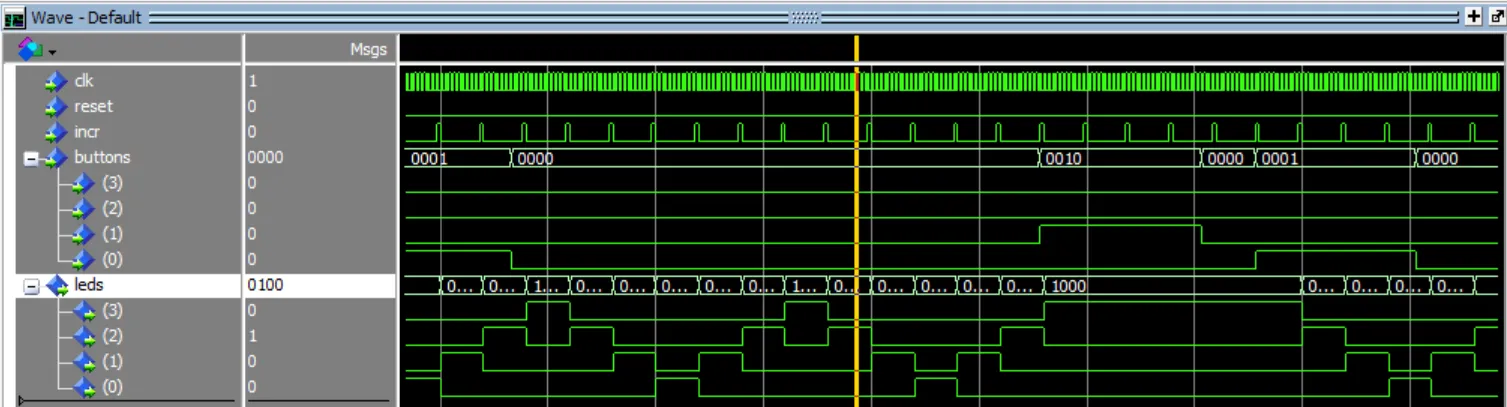This screenshot has height=407, width=1507.
Task: Open the signal pane objects dropdown arrow
Action: click(50, 51)
